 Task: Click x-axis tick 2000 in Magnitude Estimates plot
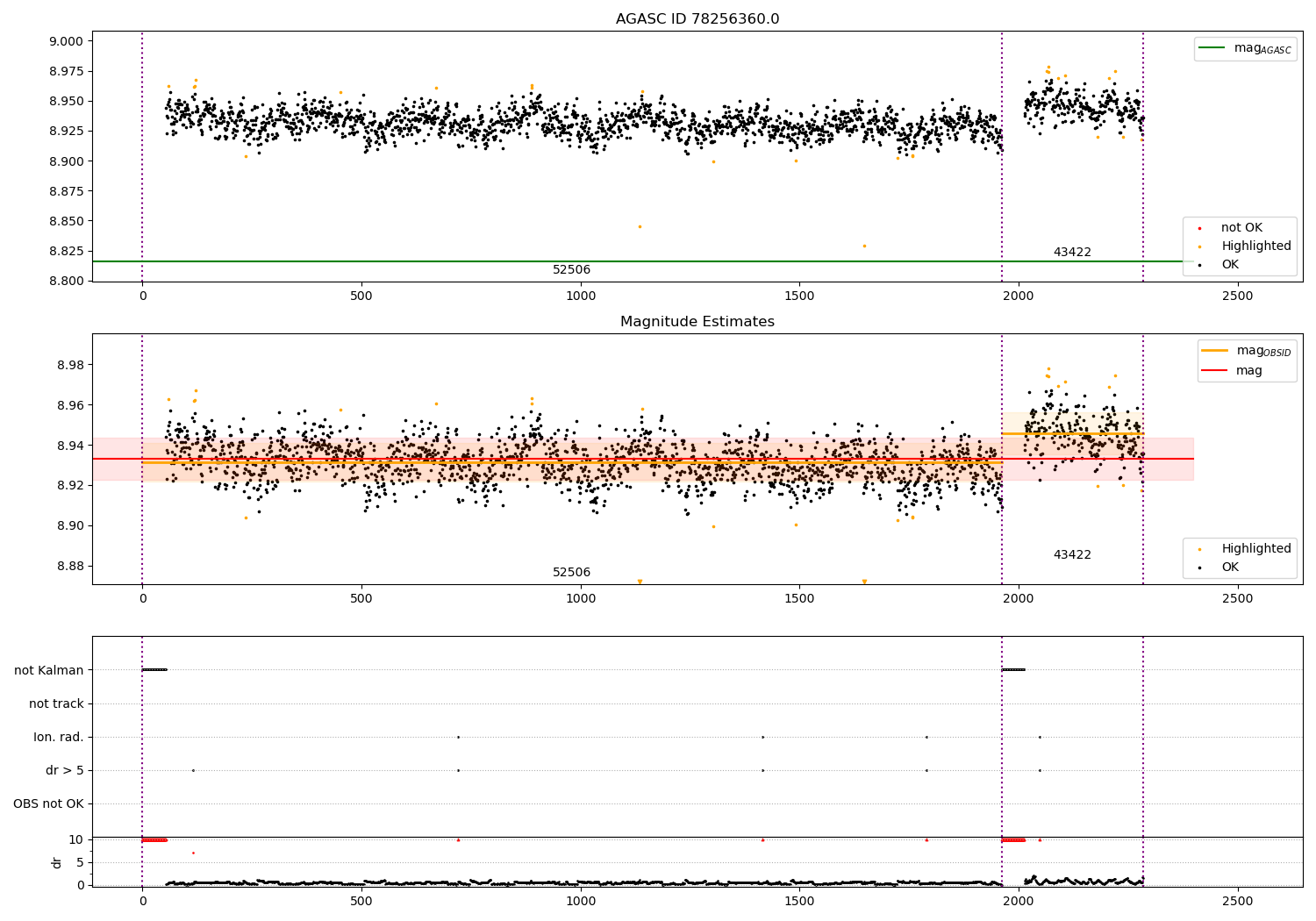pyautogui.click(x=1018, y=599)
